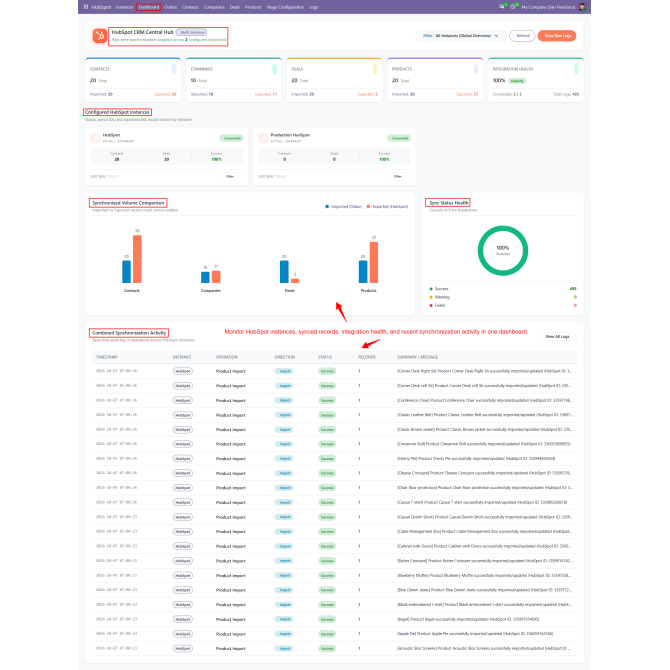The image size is (670, 670).
Task: Open the My Company (San Francisco) switcher
Action: click(548, 7)
